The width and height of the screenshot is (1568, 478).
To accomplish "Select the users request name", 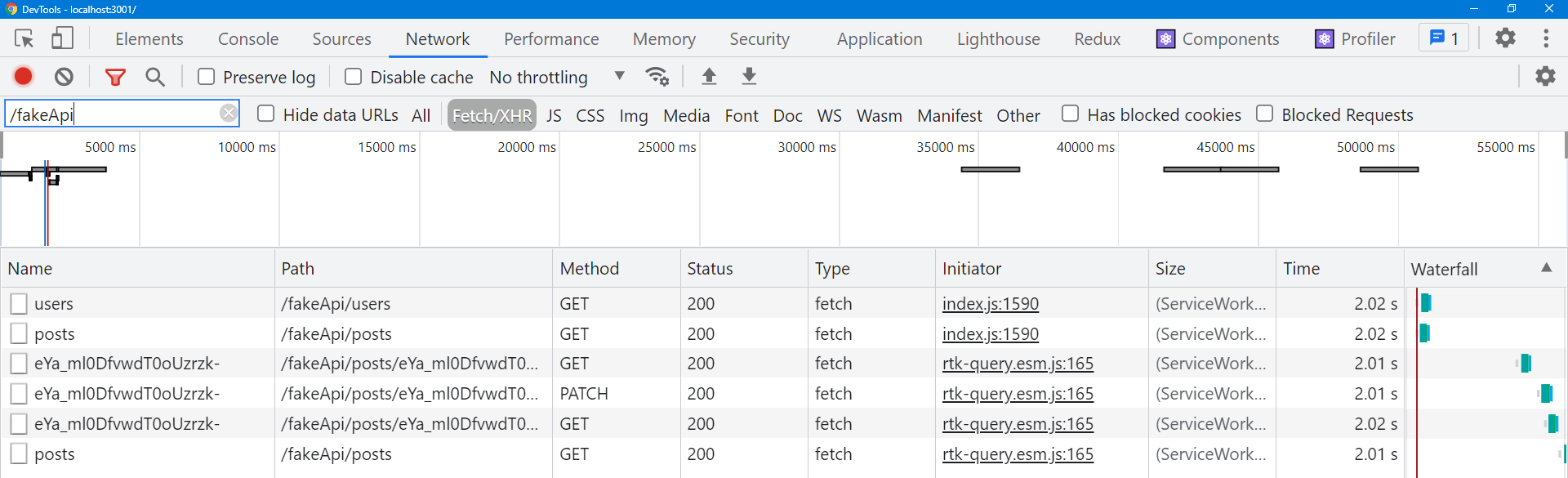I will click(x=54, y=304).
